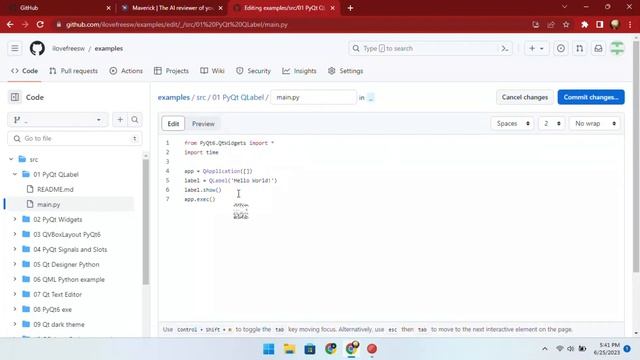Open the GitHub hamburger navigation menu
Image resolution: width=640 pixels, height=360 pixels.
15,48
